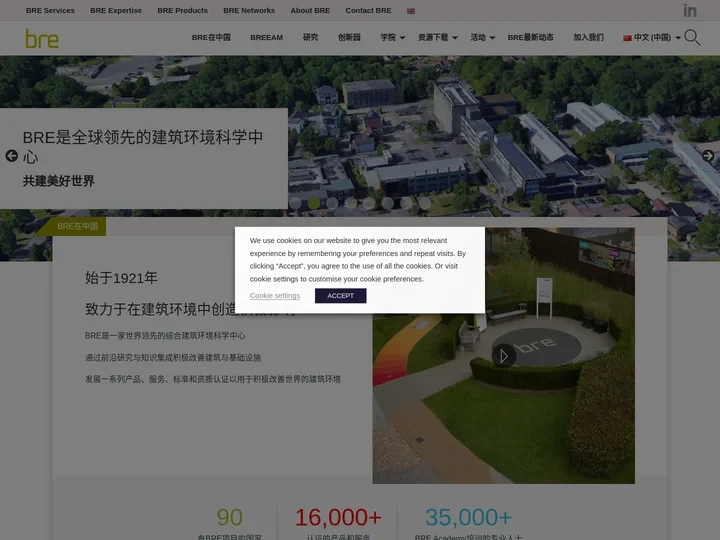The height and width of the screenshot is (540, 720).
Task: Accept cookies with the ACCEPT button
Action: pos(340,296)
